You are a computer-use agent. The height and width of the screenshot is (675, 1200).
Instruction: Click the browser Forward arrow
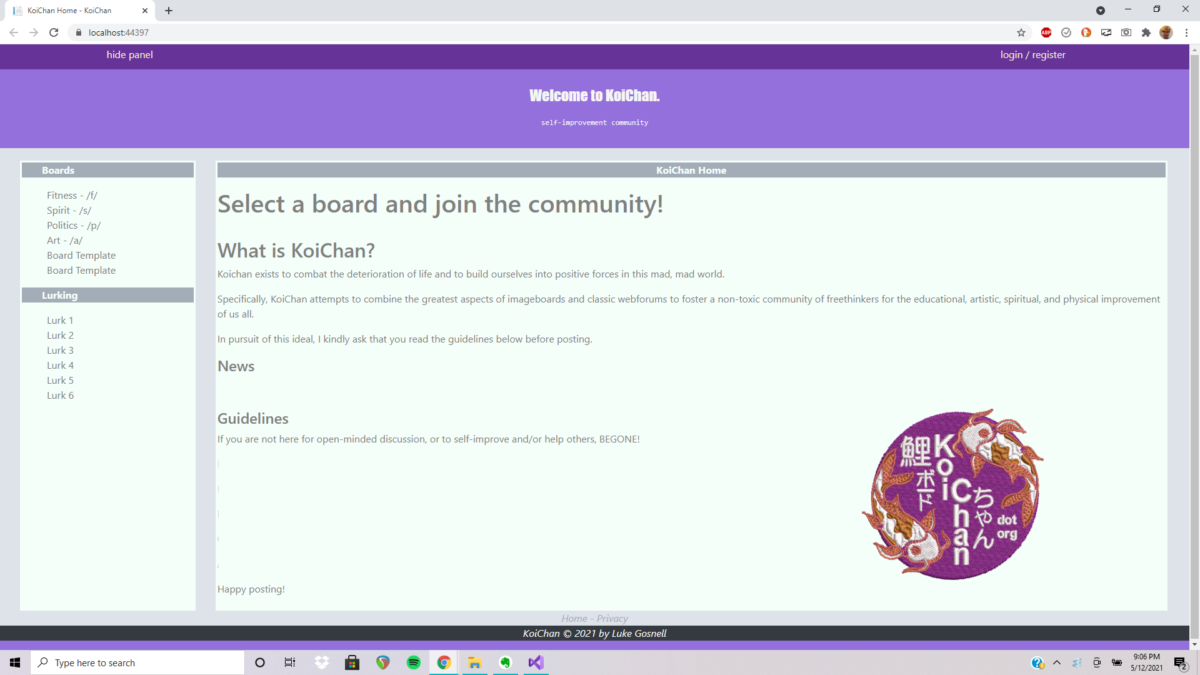click(34, 32)
